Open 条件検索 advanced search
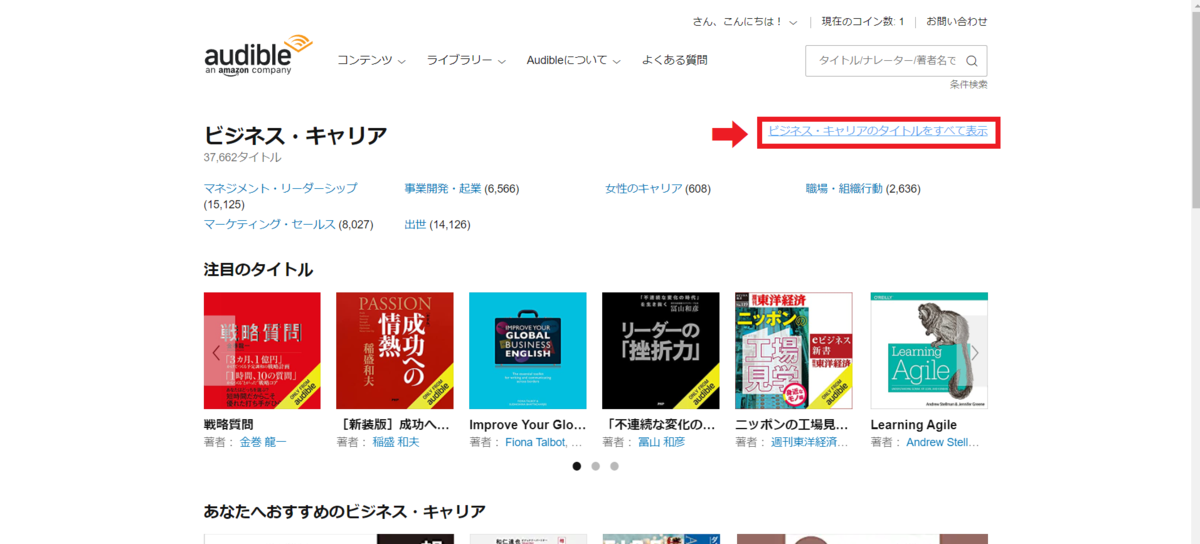Viewport: 1200px width, 544px height. coord(969,85)
